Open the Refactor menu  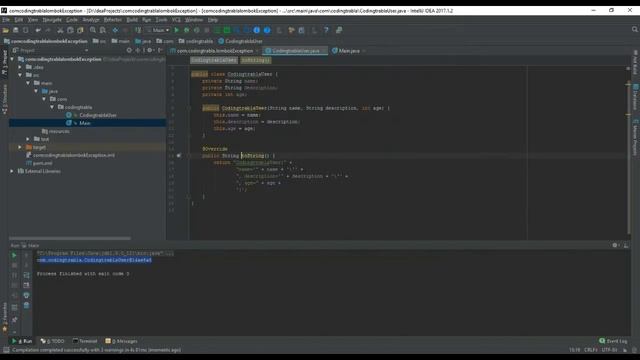coord(113,20)
